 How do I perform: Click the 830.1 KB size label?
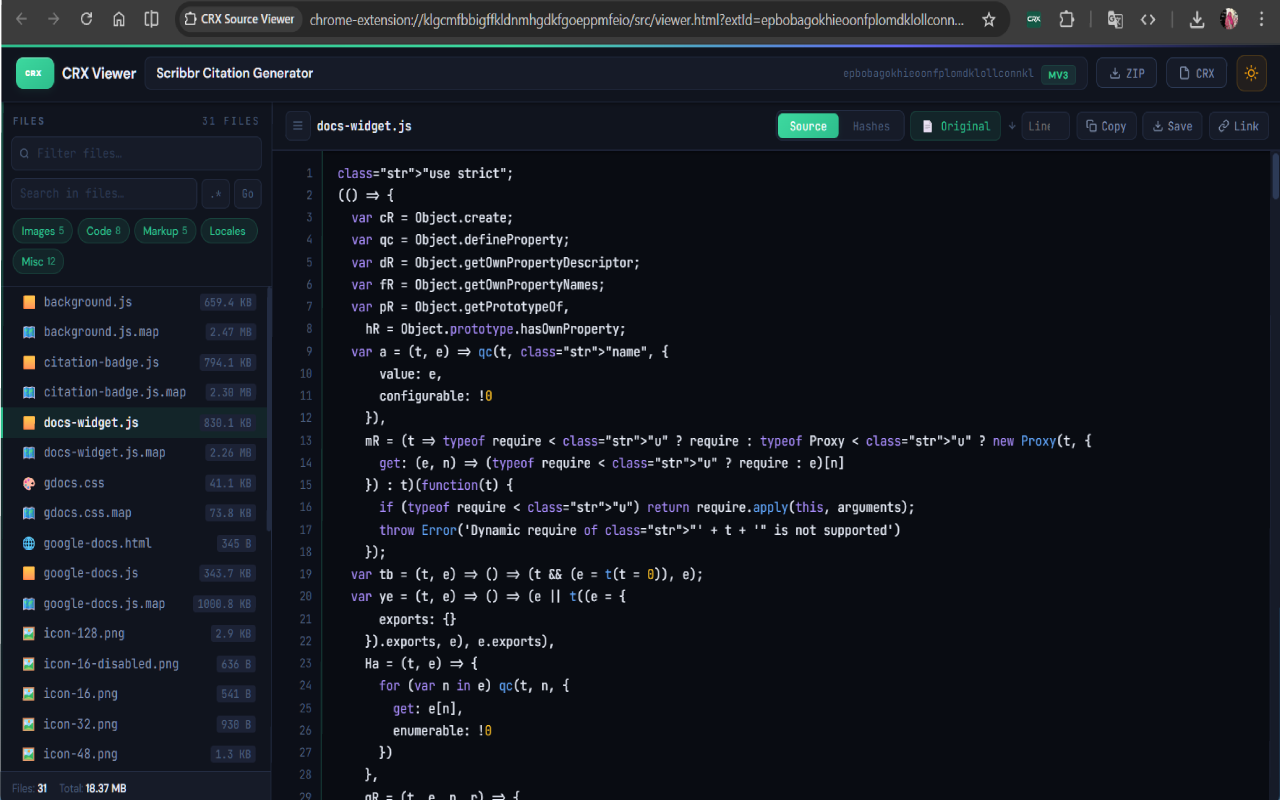tap(228, 423)
